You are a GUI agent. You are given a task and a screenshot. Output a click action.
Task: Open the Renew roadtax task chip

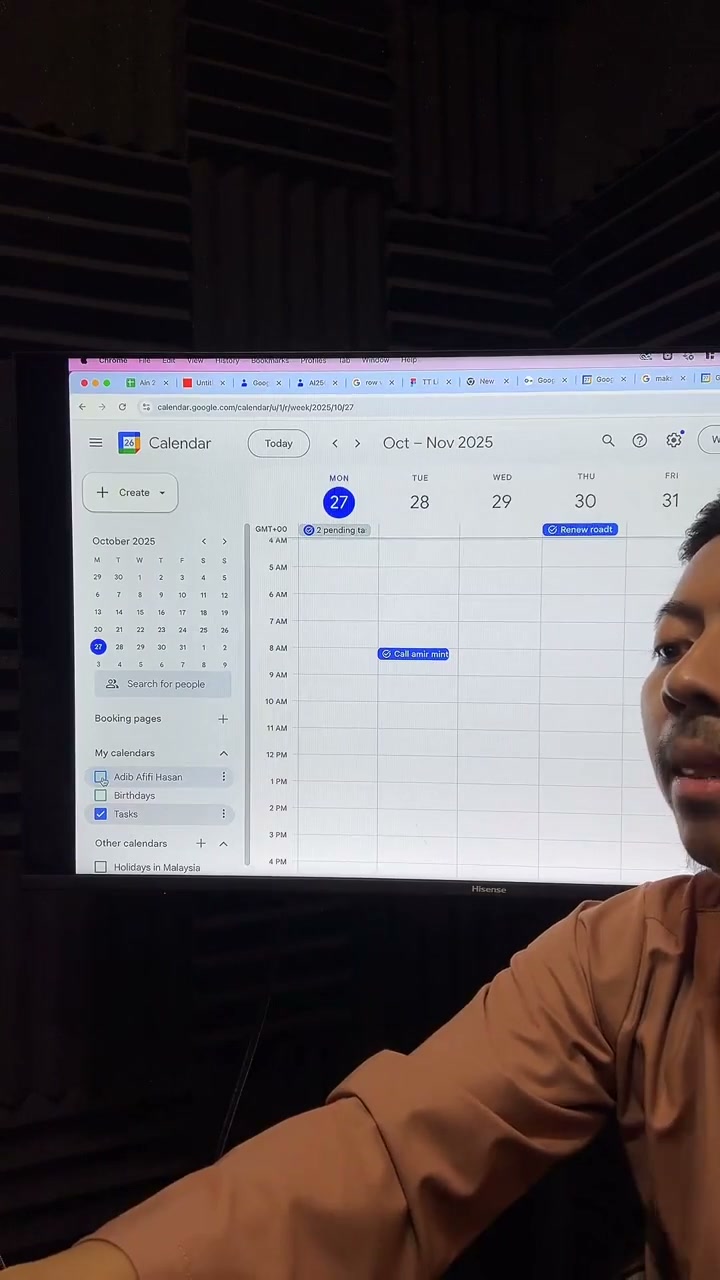tap(580, 529)
